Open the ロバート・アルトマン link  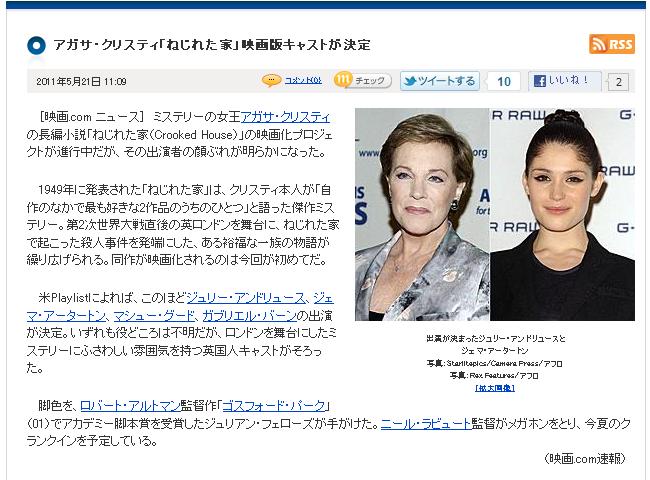tap(130, 405)
